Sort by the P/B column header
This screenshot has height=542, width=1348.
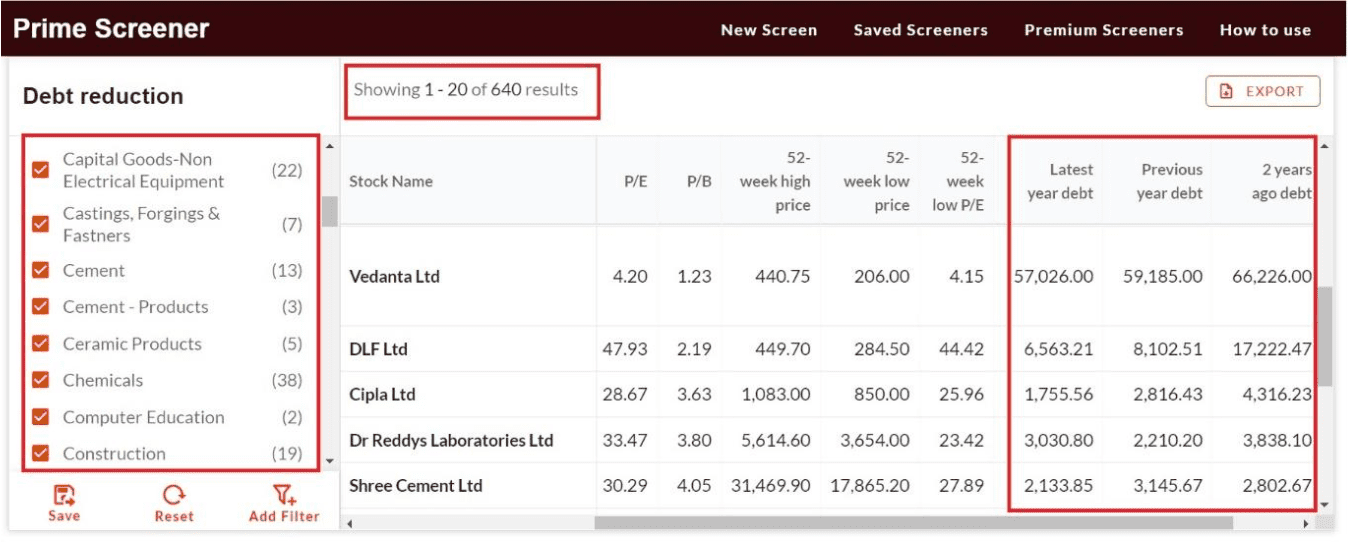click(699, 182)
